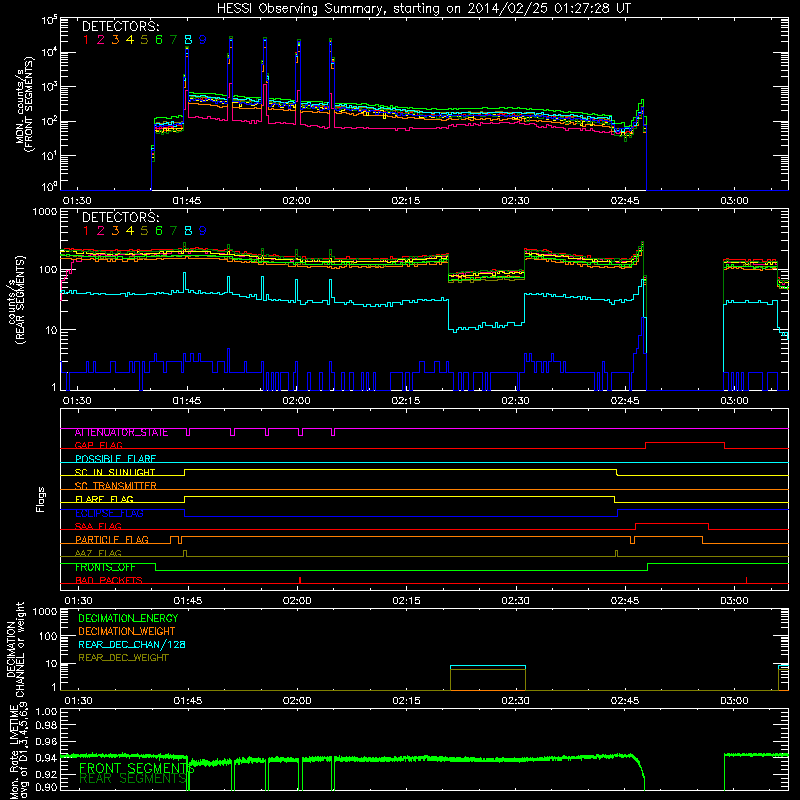
Task: Click the SC_IN_SUNLIGHT flag label
Action: pyautogui.click(x=115, y=472)
